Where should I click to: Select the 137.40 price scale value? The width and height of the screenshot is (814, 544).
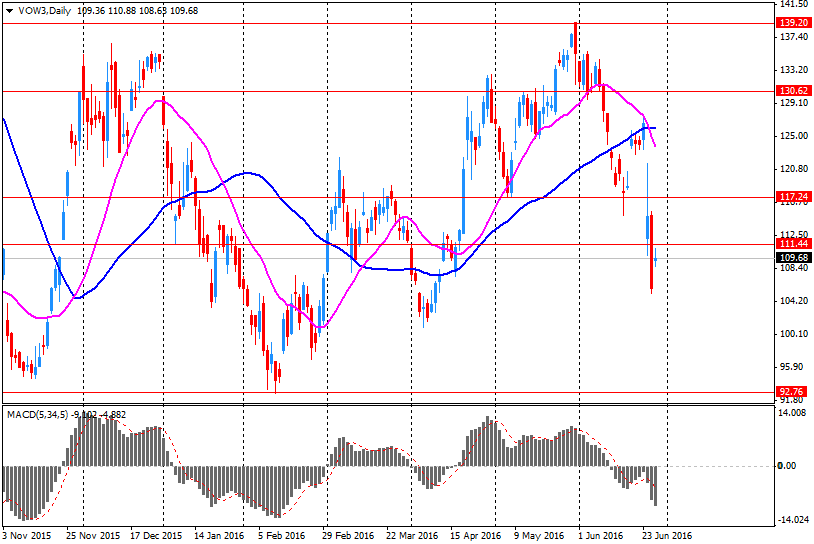point(794,36)
